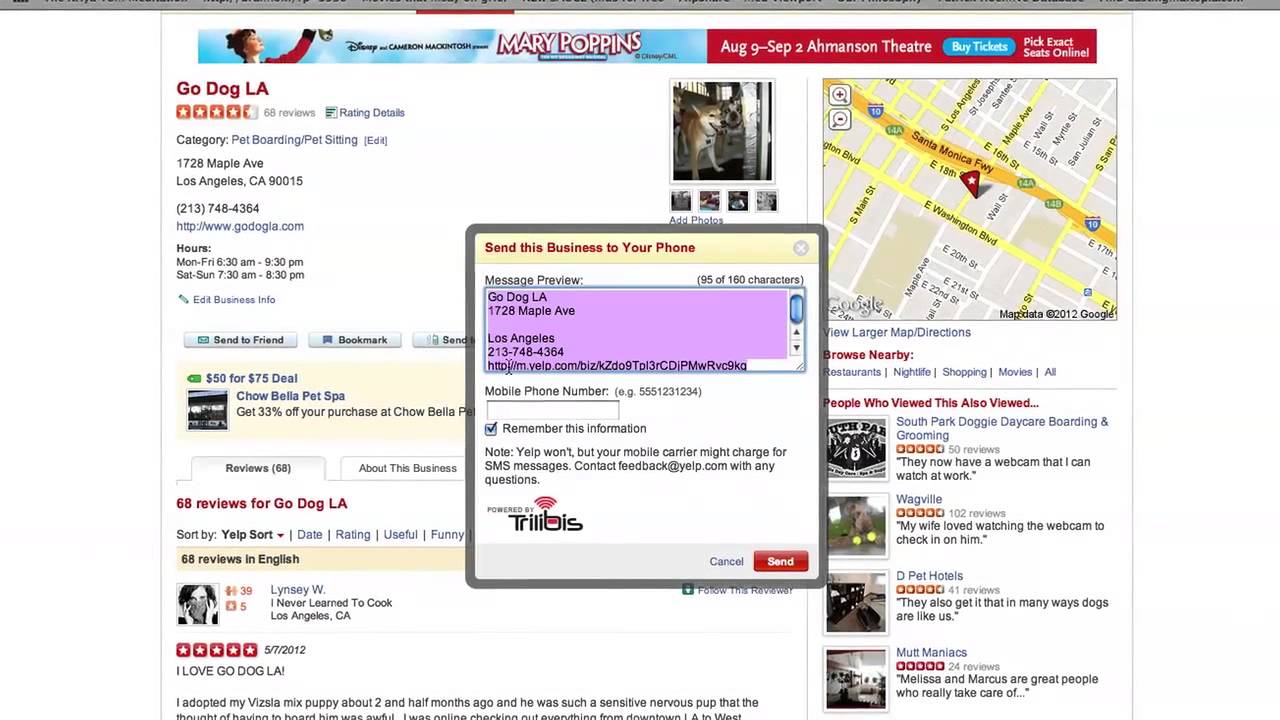Switch to the About This Business tab

coord(407,468)
